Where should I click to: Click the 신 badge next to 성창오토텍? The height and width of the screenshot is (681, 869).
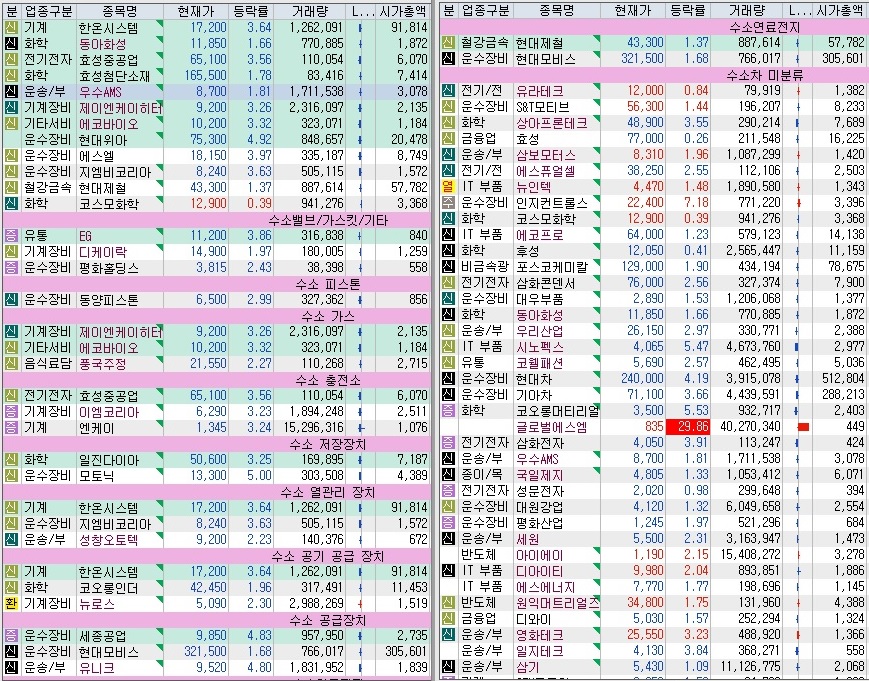(x=11, y=540)
